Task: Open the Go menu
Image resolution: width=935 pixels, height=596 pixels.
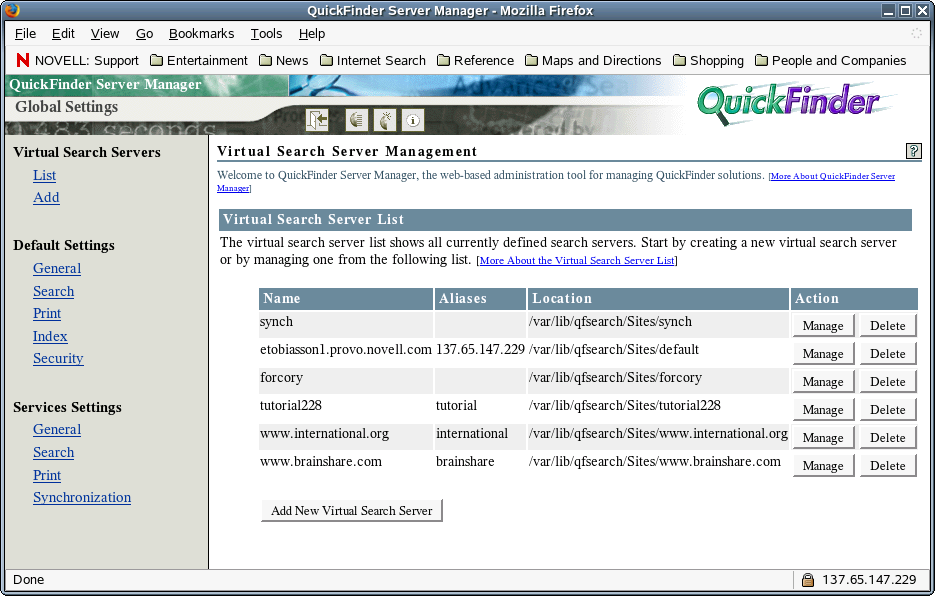Action: point(144,33)
